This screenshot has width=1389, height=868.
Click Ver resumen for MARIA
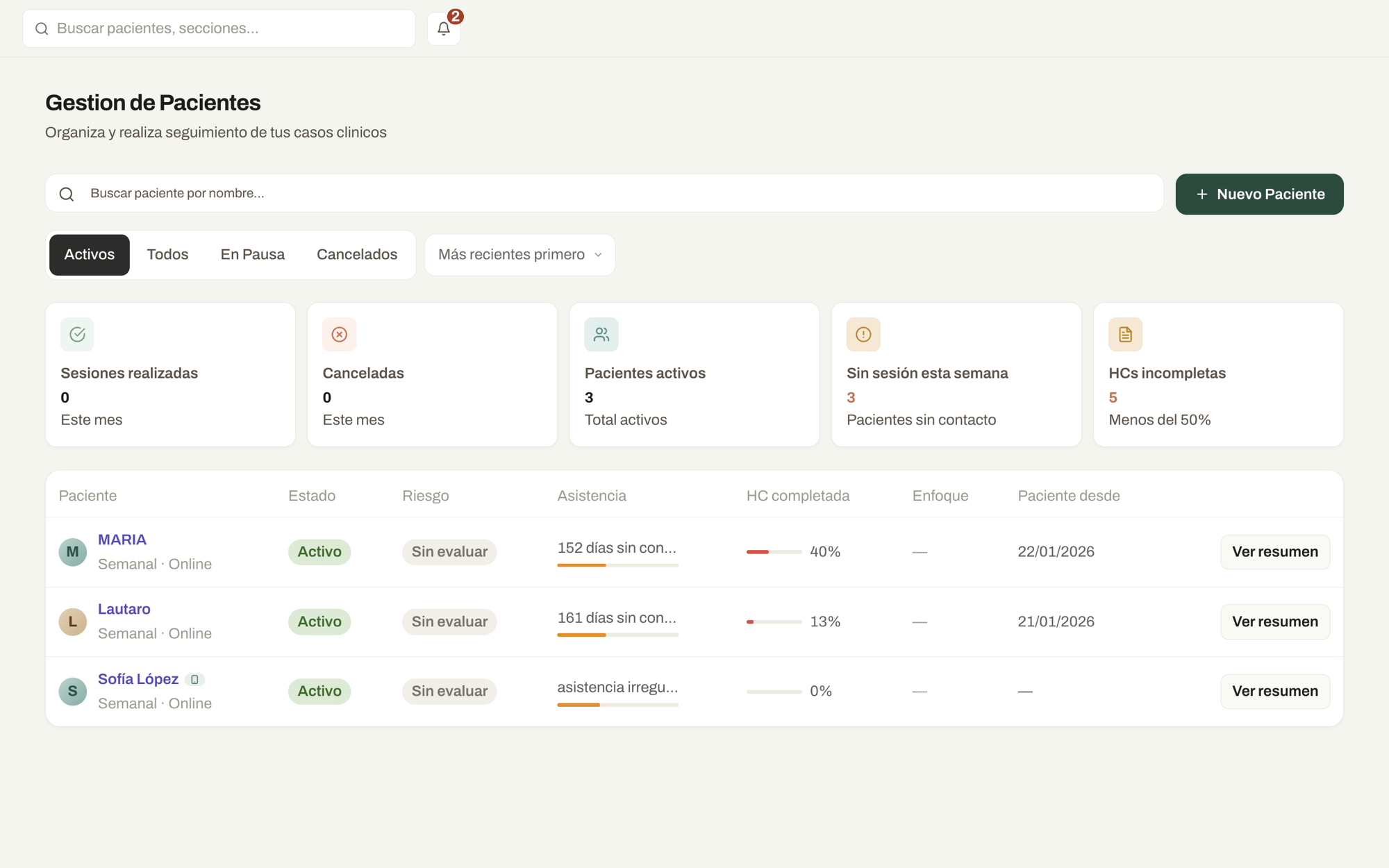pyautogui.click(x=1275, y=552)
